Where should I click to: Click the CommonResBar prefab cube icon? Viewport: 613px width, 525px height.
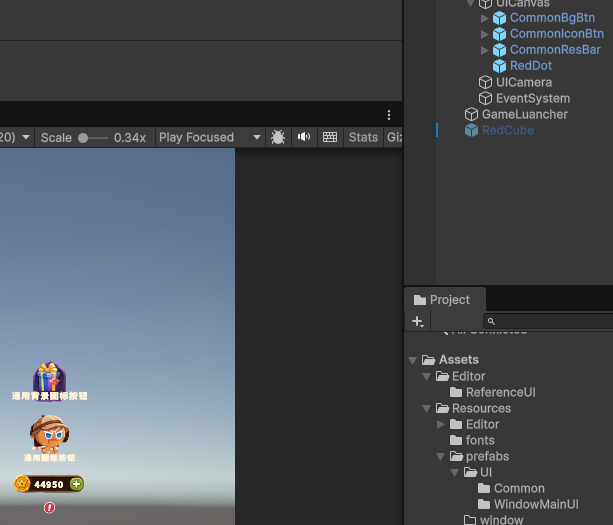coord(499,50)
